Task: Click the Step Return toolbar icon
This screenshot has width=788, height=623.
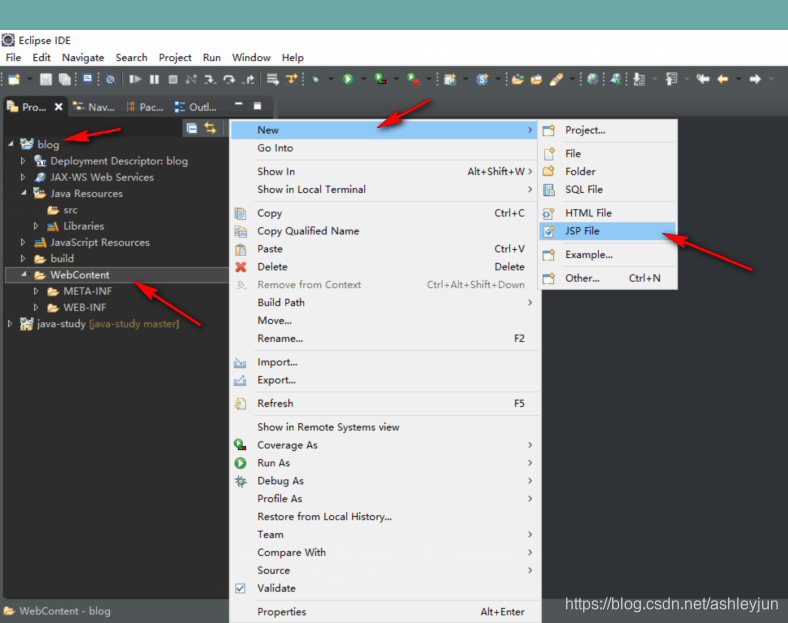Action: click(248, 79)
